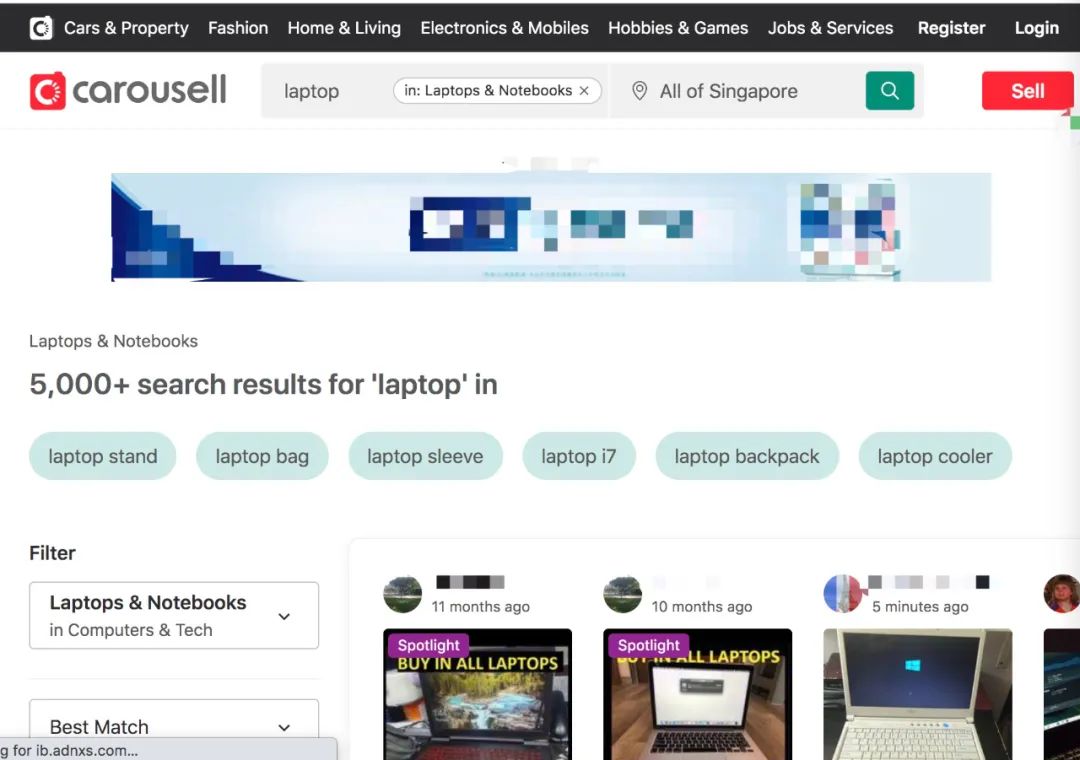Screen dimensions: 1080x760
Task: Click the Register link
Action: tap(951, 28)
